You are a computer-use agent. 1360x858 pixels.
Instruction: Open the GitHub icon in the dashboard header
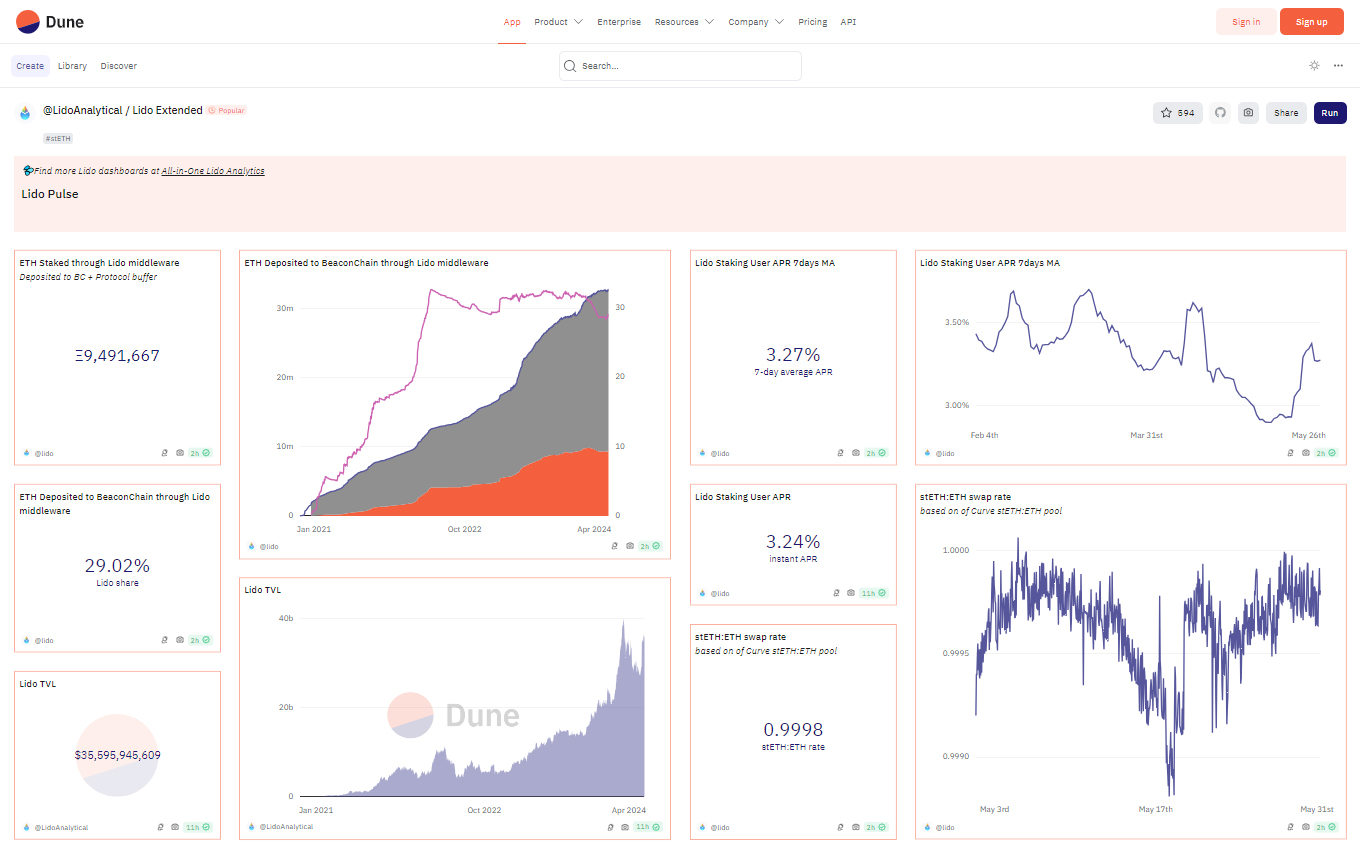pyautogui.click(x=1220, y=113)
